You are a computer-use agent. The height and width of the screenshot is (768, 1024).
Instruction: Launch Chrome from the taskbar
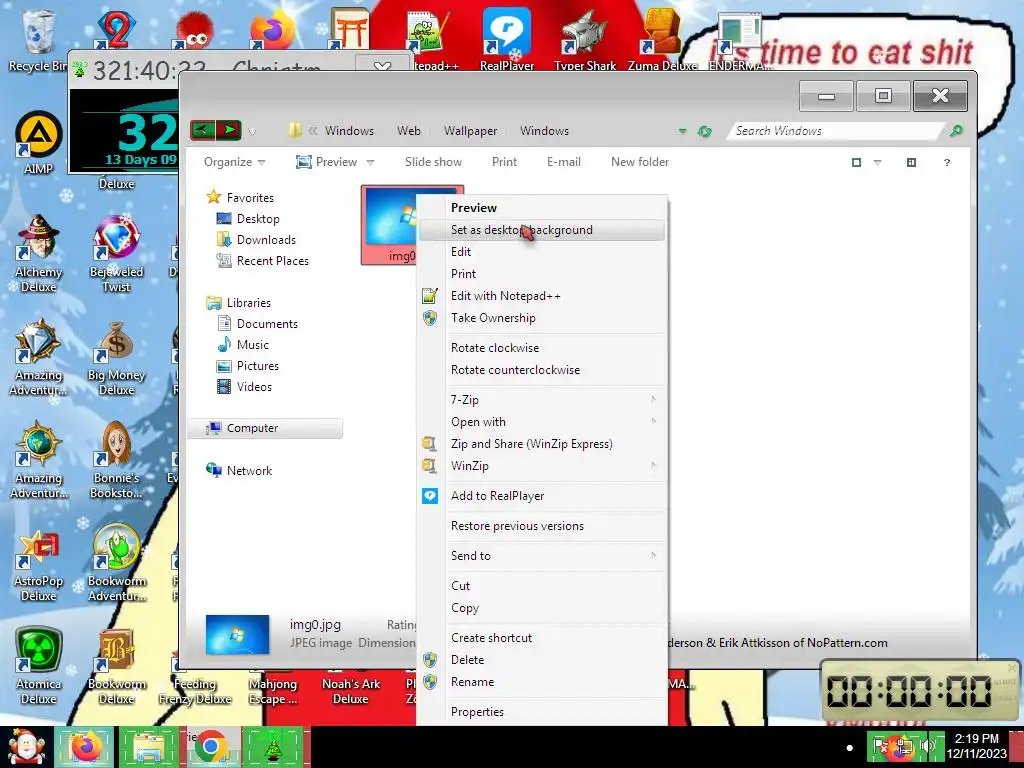[210, 747]
